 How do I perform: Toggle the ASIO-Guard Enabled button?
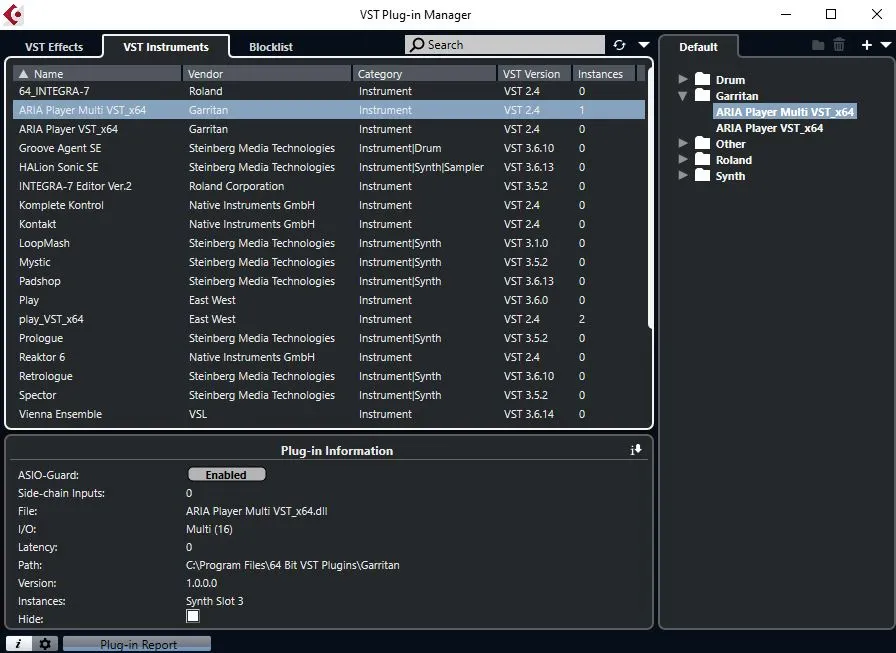click(x=226, y=475)
